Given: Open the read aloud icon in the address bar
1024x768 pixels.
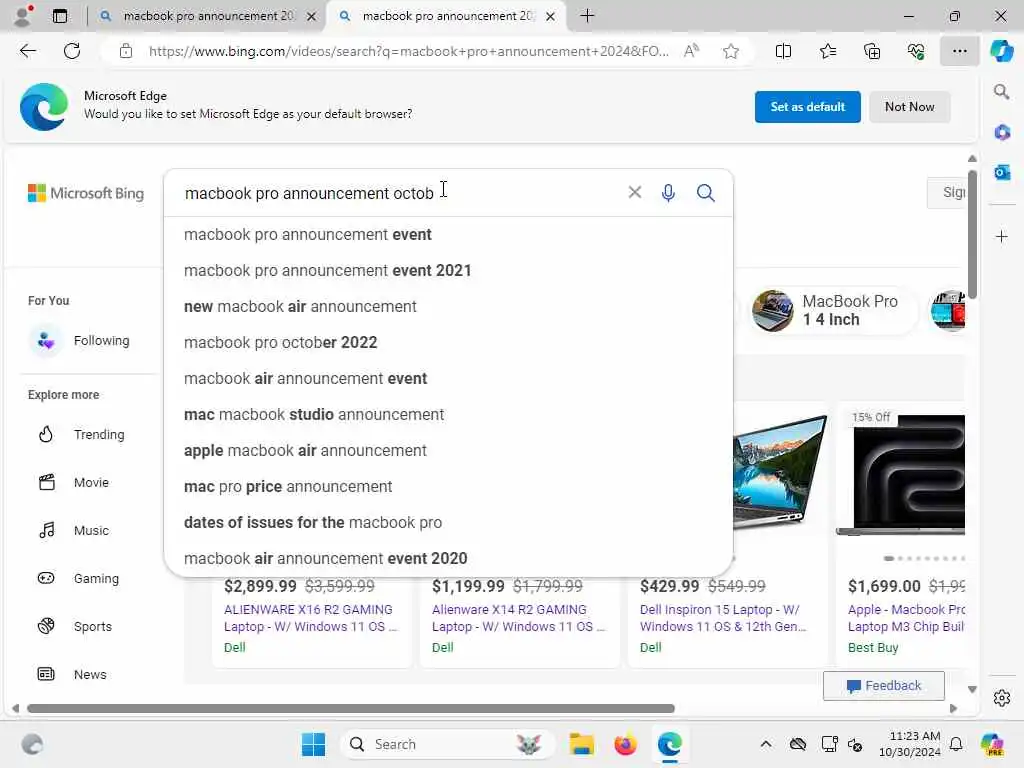Looking at the screenshot, I should click(x=691, y=51).
